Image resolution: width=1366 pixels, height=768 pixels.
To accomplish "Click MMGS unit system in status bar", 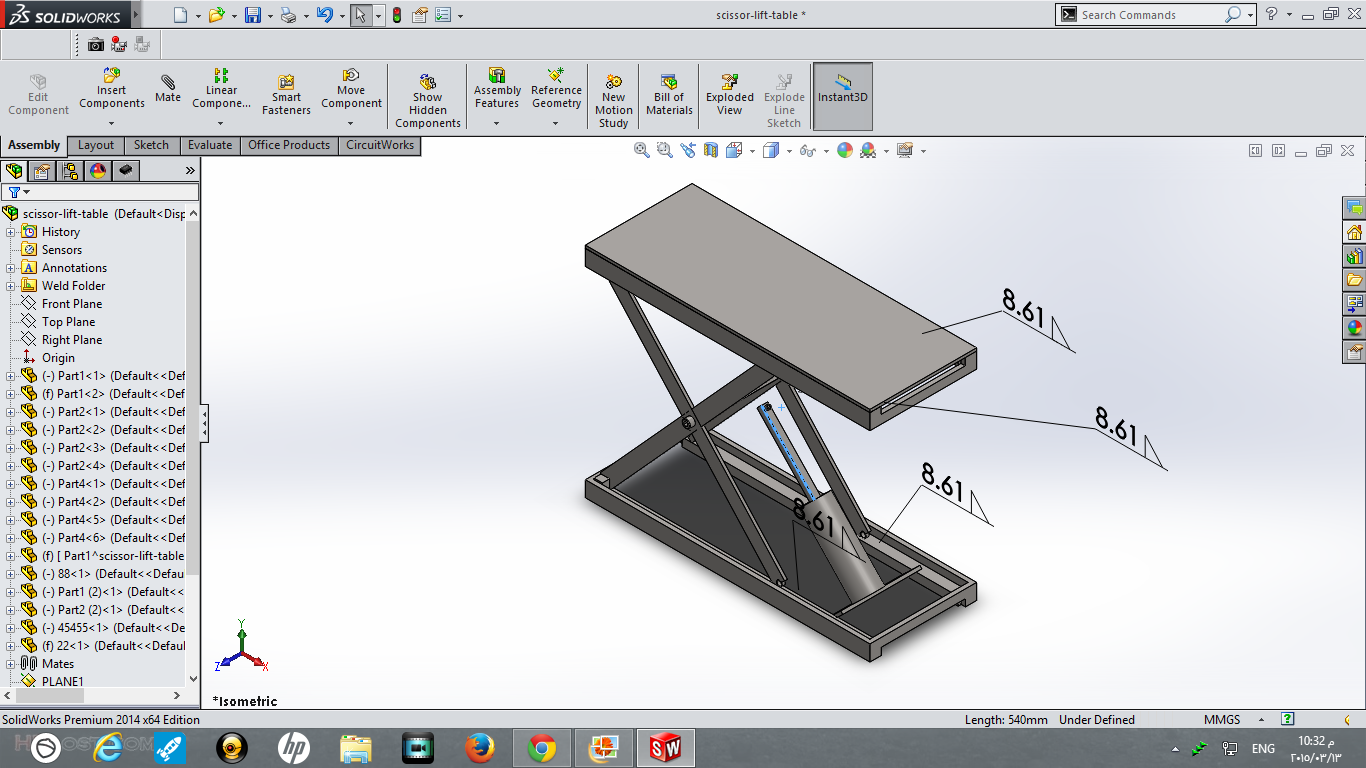I will [x=1222, y=720].
